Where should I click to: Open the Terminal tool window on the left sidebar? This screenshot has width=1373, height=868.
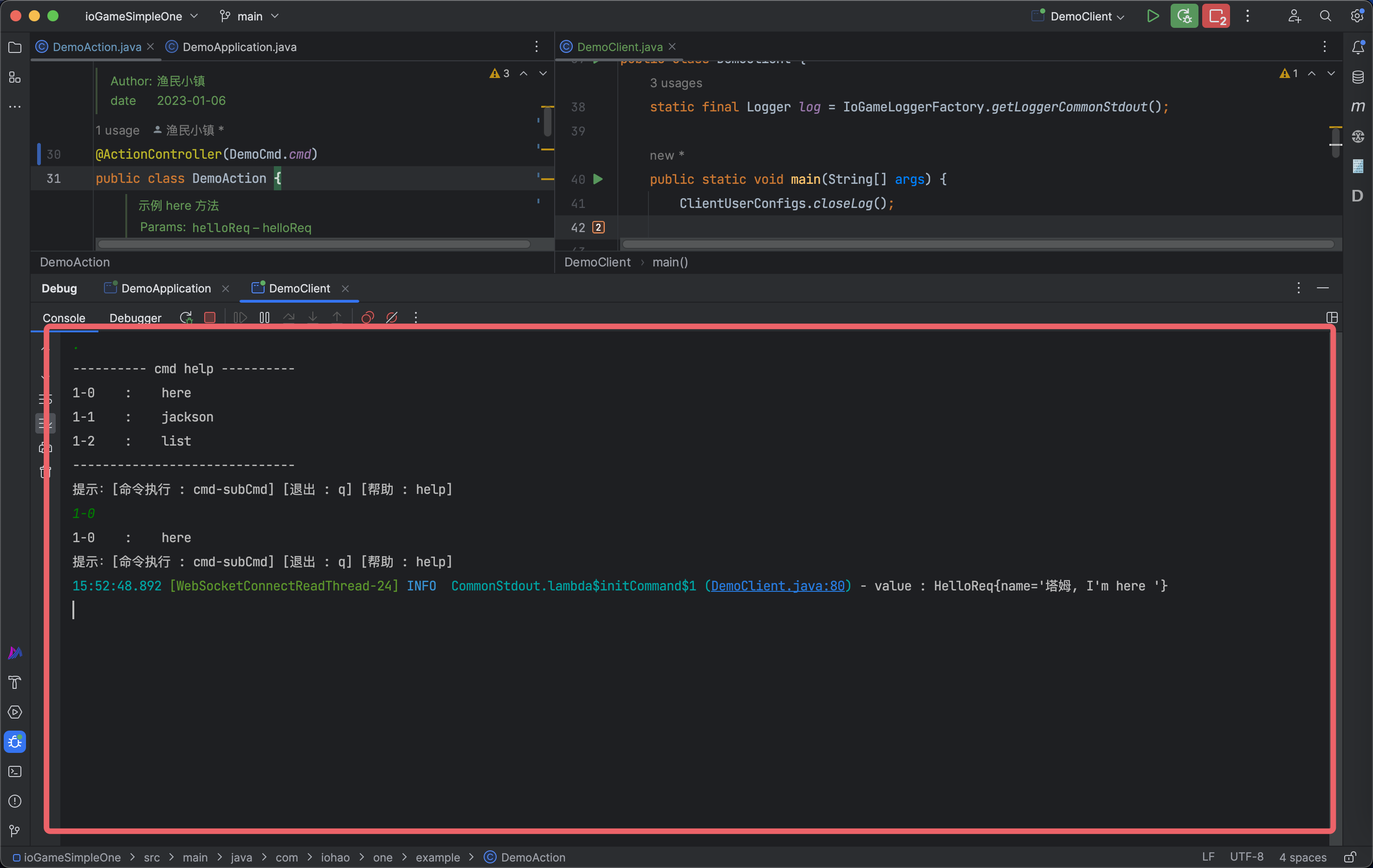[15, 771]
